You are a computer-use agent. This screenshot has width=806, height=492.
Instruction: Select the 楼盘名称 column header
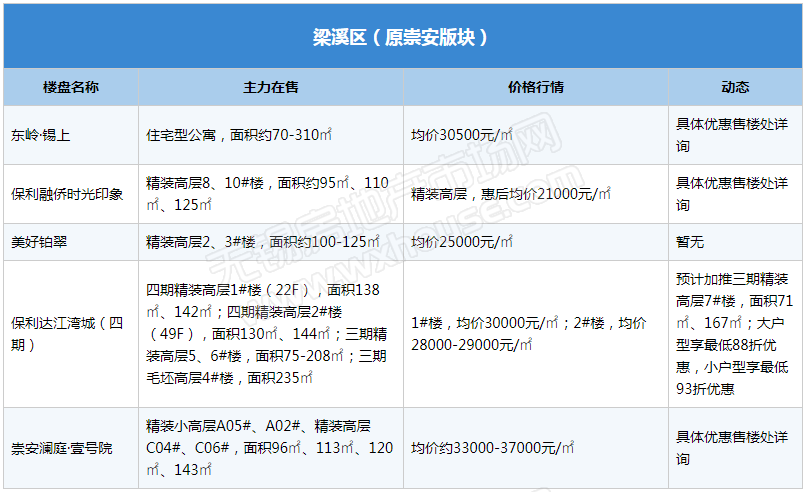click(71, 87)
